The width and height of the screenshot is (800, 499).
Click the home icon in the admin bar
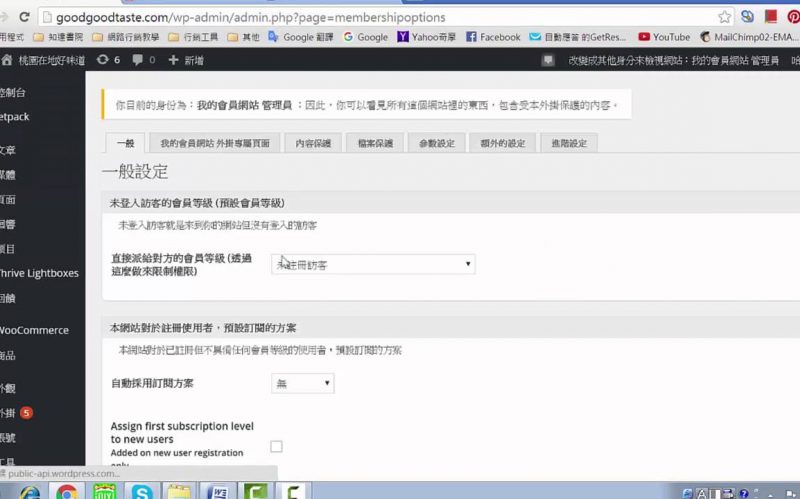8,60
